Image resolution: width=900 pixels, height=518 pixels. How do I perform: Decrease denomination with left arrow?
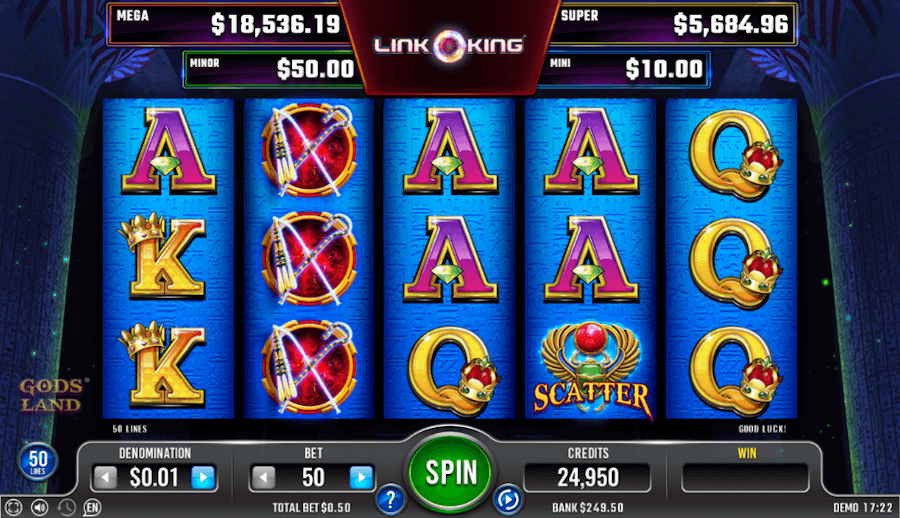point(106,477)
